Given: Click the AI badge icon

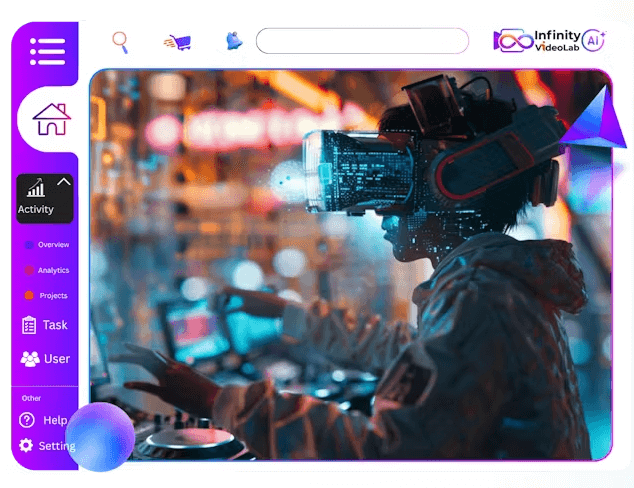Looking at the screenshot, I should [593, 40].
